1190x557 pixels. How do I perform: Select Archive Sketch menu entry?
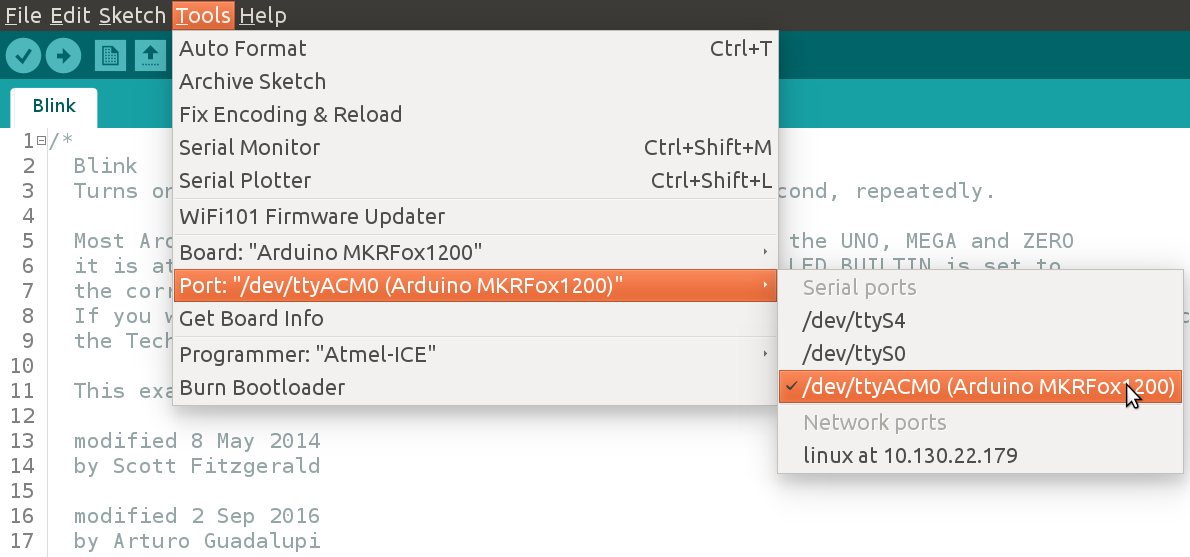[475, 81]
